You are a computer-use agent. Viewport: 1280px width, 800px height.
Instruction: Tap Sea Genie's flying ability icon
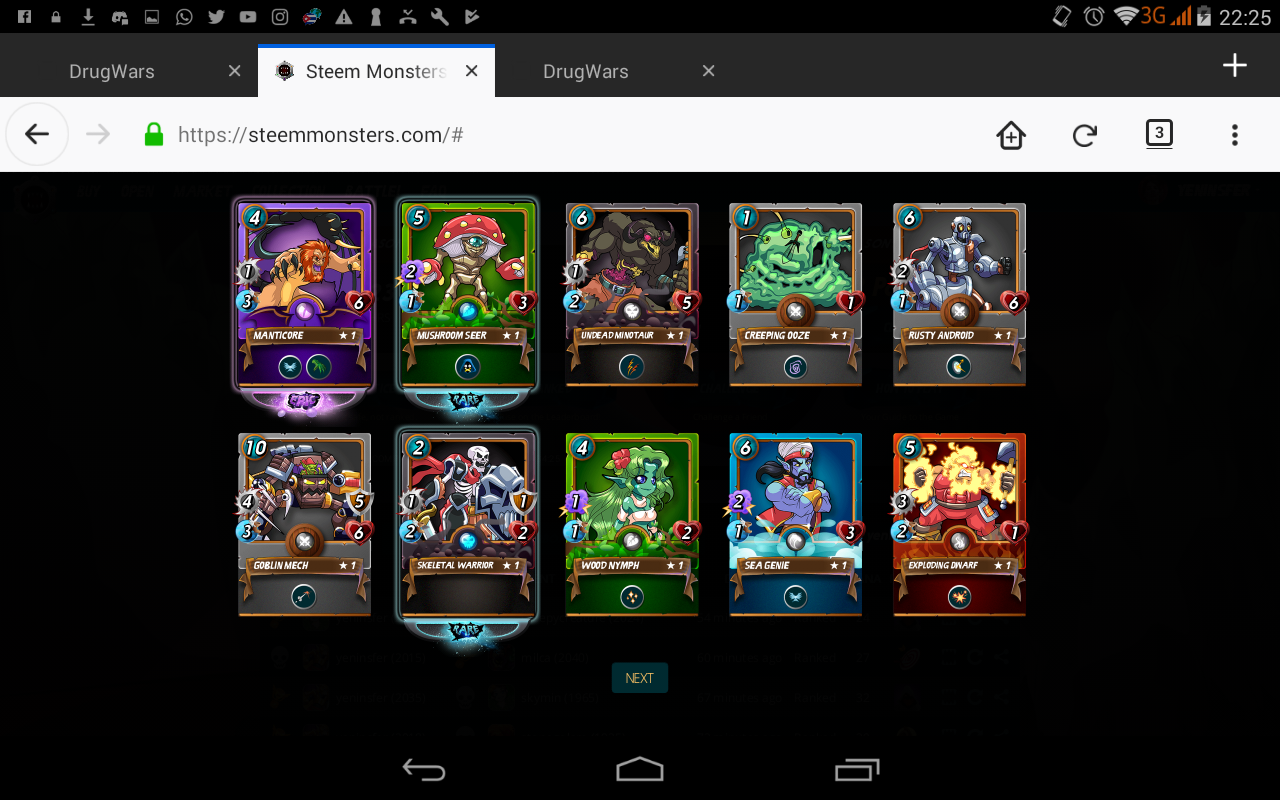[x=795, y=597]
